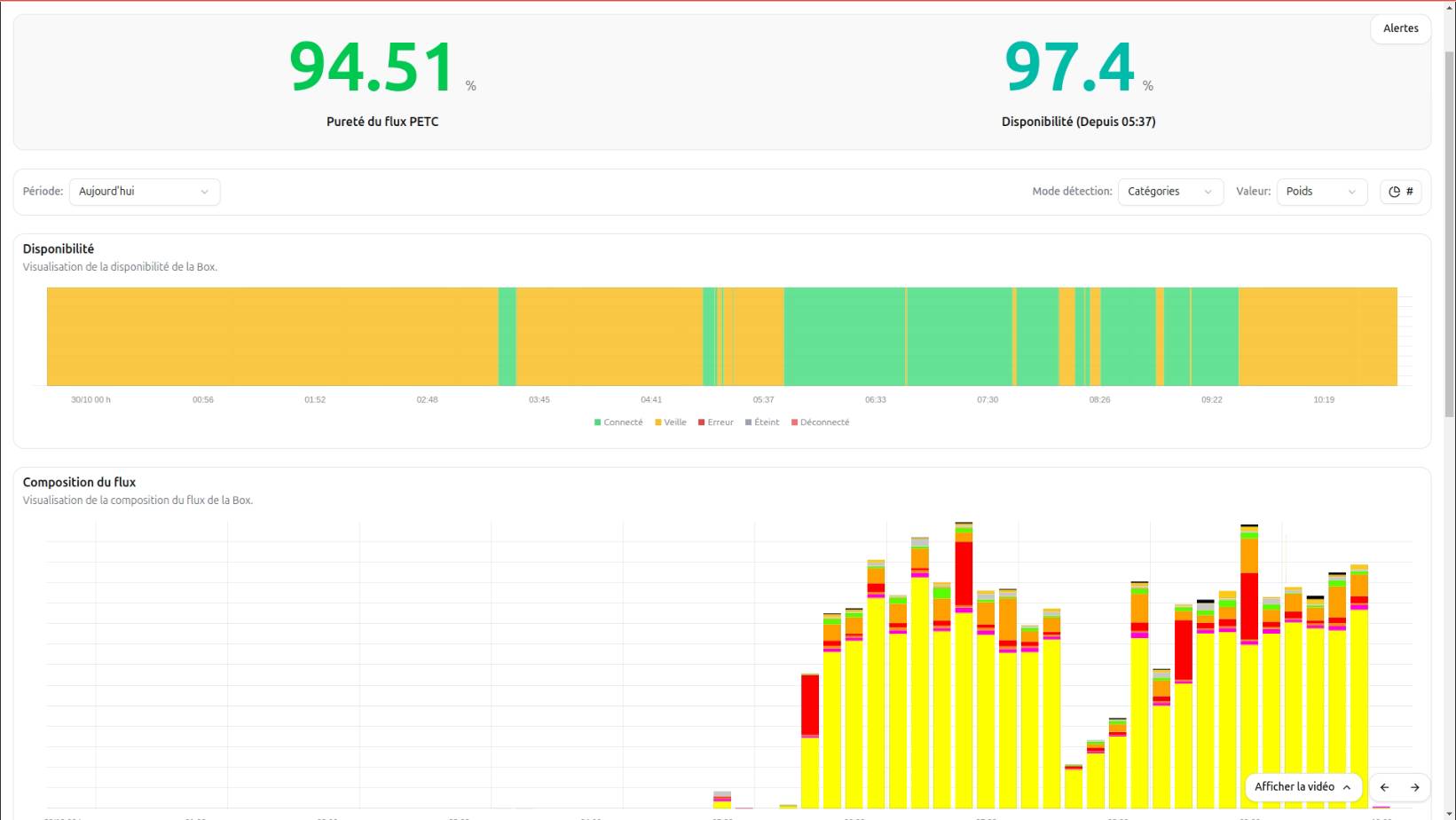This screenshot has width=1456, height=820.
Task: Click the red Erreur legend marker
Action: (701, 422)
